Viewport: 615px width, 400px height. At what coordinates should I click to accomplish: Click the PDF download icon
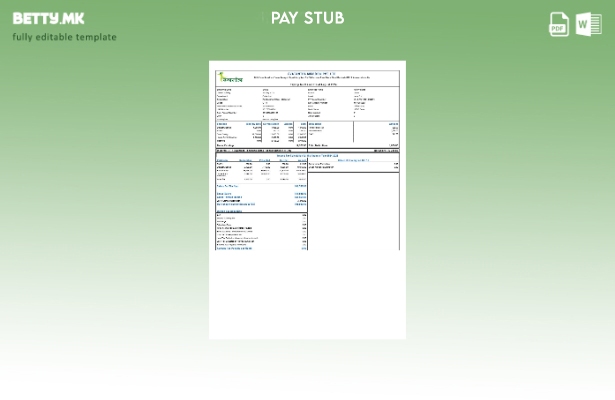(559, 24)
